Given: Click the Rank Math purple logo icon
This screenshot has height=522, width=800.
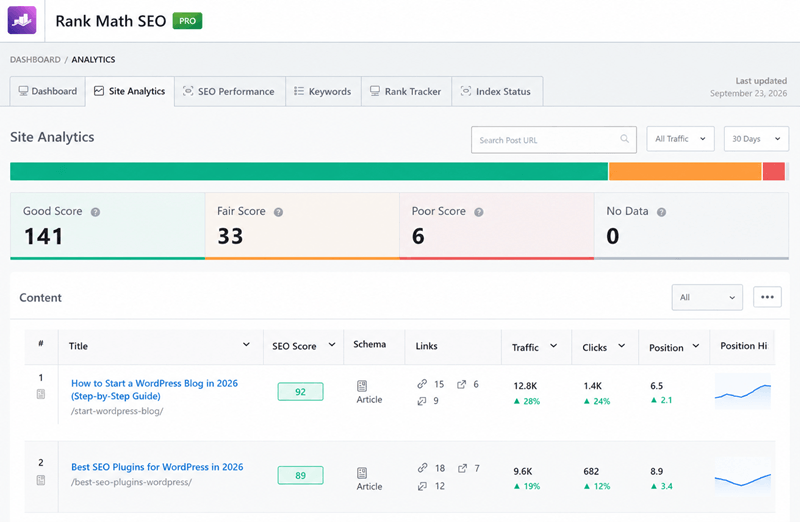Looking at the screenshot, I should click(x=22, y=20).
